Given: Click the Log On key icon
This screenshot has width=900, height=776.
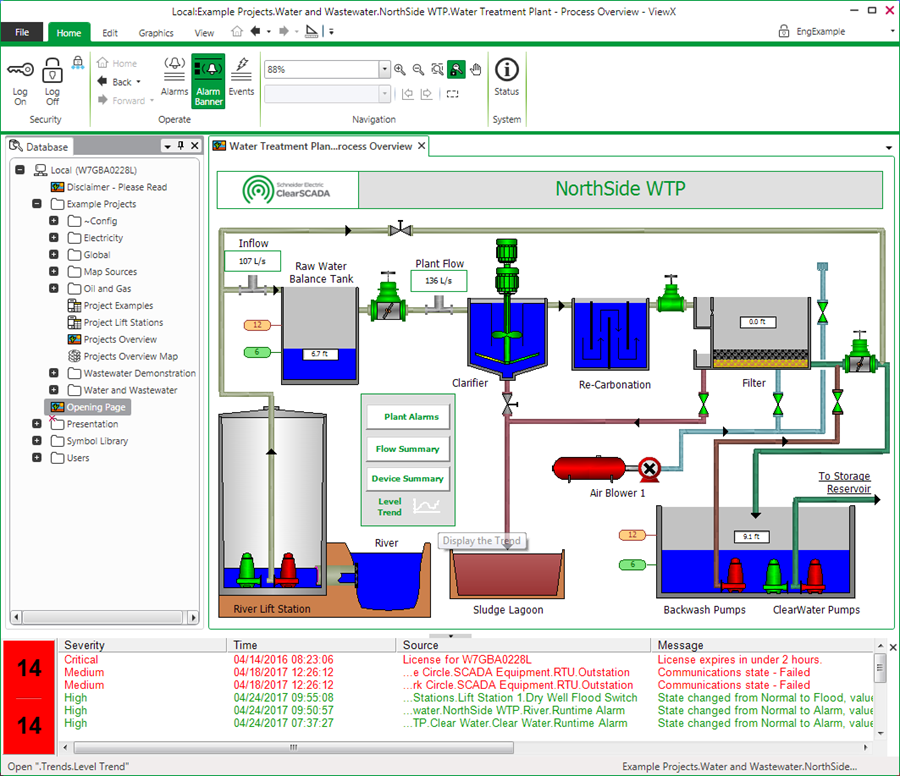Looking at the screenshot, I should click(20, 72).
